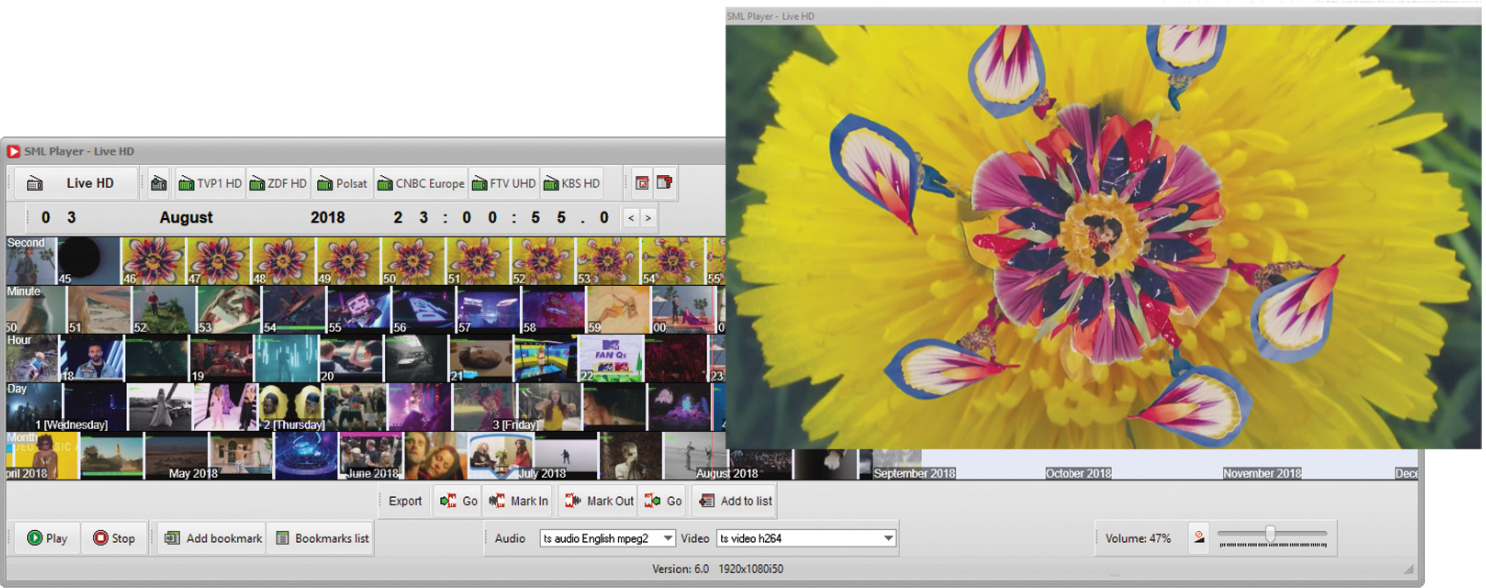This screenshot has height=588, width=1486.
Task: Switch to the TVP1 HD channel
Action: click(210, 184)
